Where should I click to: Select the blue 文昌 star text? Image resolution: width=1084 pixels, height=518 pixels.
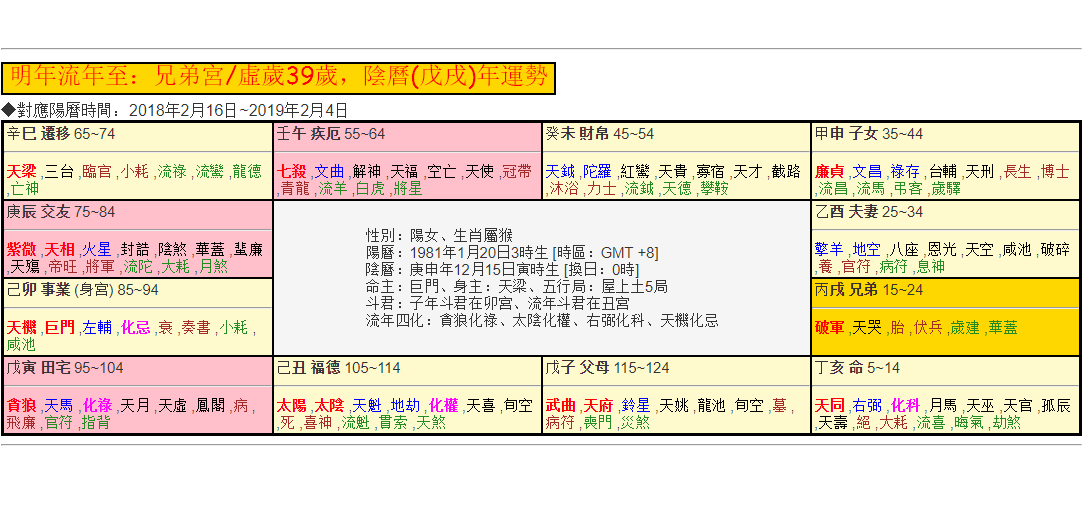[867, 171]
